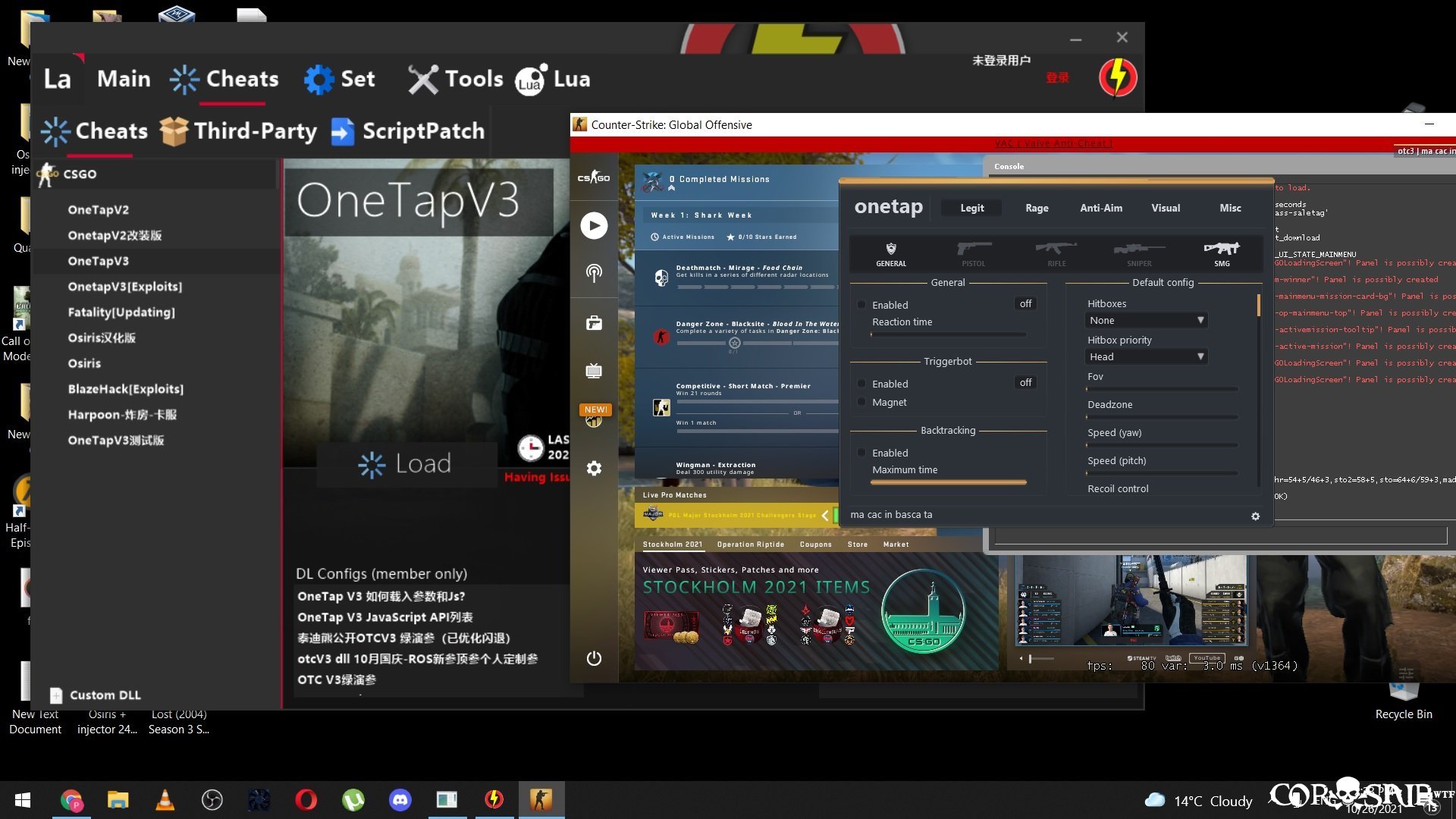Select BlazeHack[Exploits] in the cheat list

126,389
